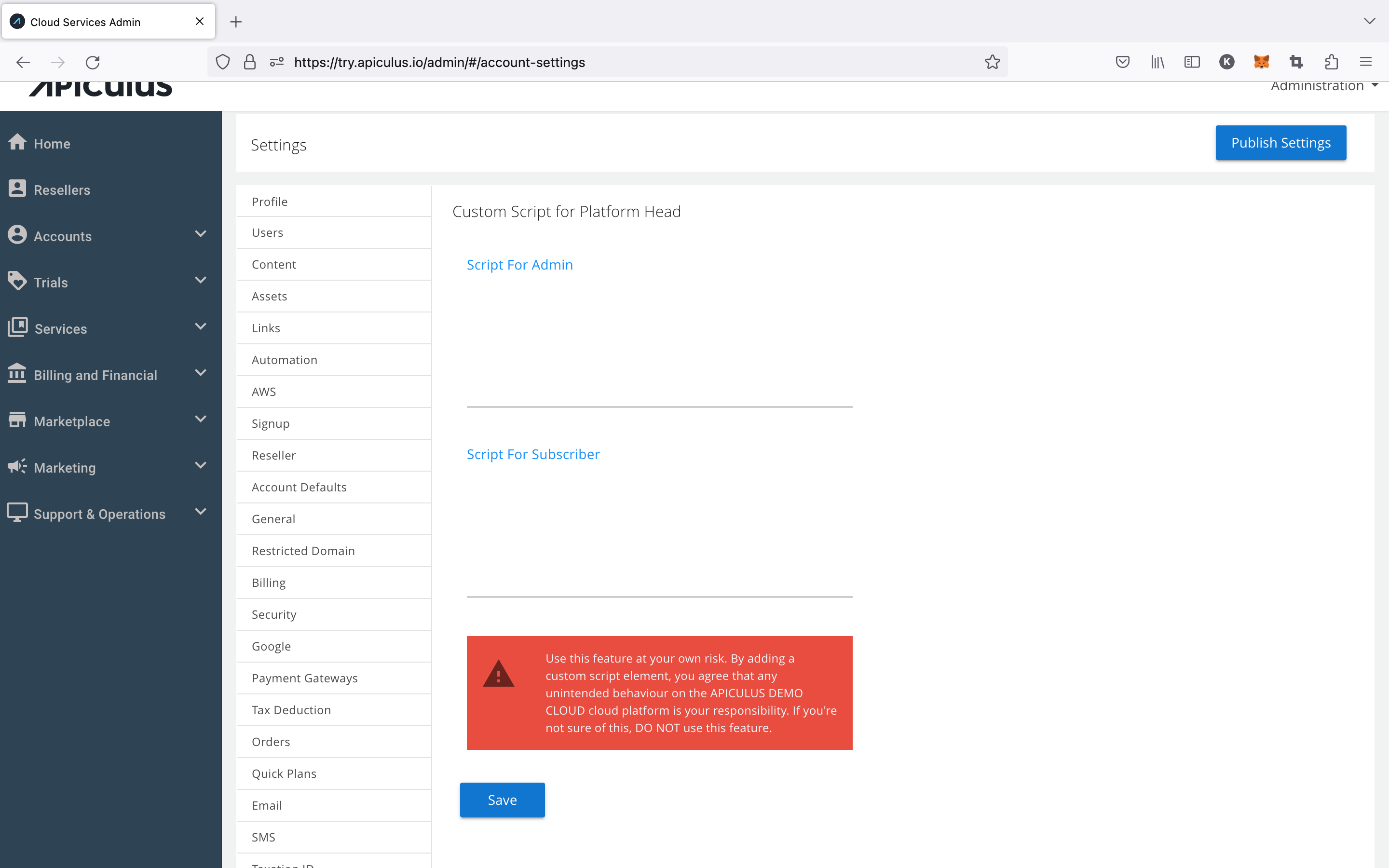
Task: Click the Marketing megaphone icon
Action: point(18,467)
